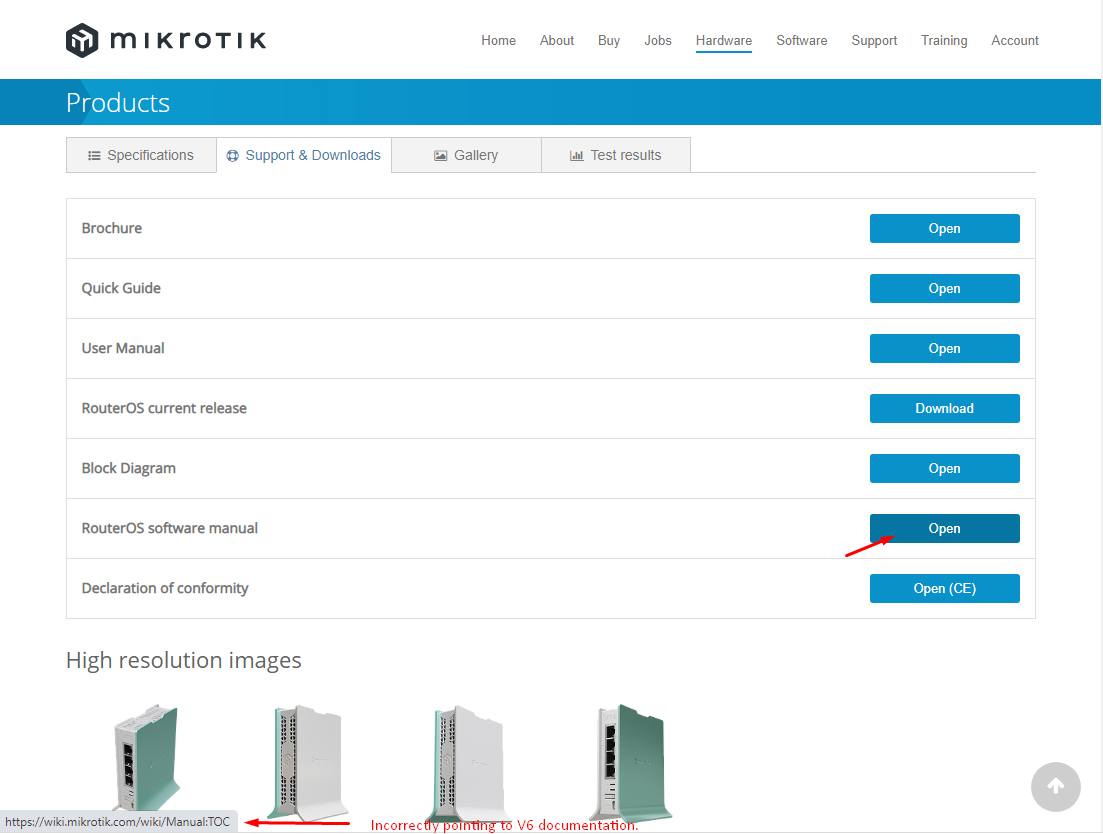Click the scroll-to-top arrow button
Screen dimensions: 1103x834
[x=1055, y=786]
